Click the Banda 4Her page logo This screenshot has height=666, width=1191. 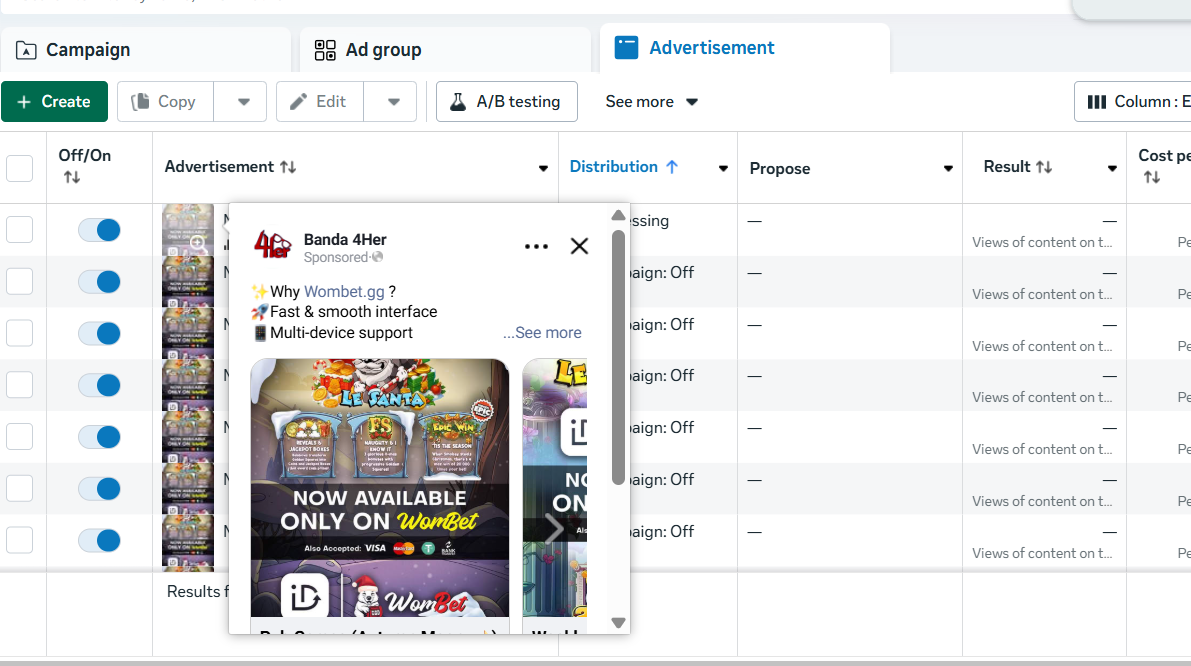click(273, 245)
